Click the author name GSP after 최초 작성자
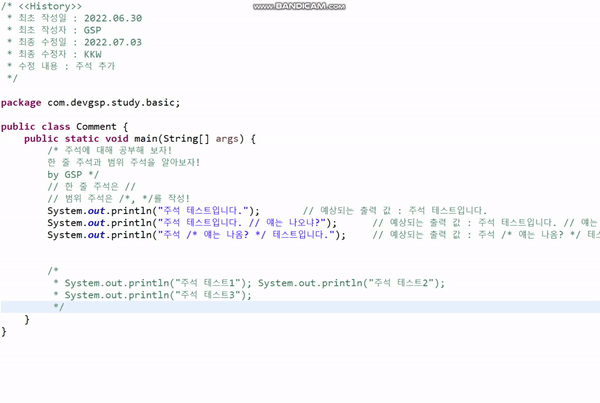The height and width of the screenshot is (403, 600). coord(93,30)
